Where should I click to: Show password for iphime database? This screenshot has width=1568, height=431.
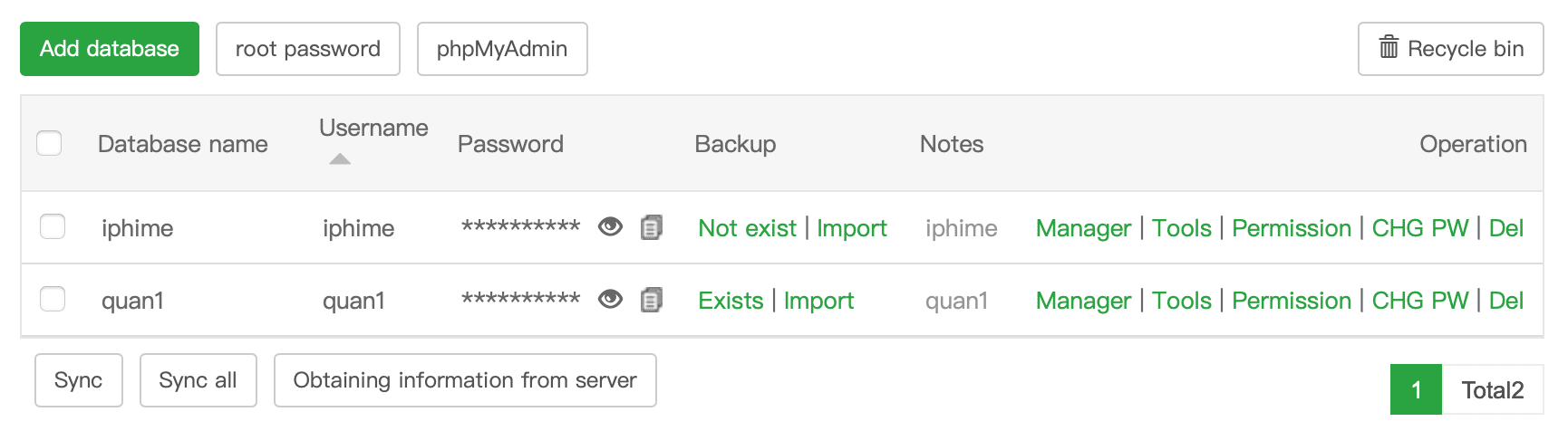(x=610, y=226)
